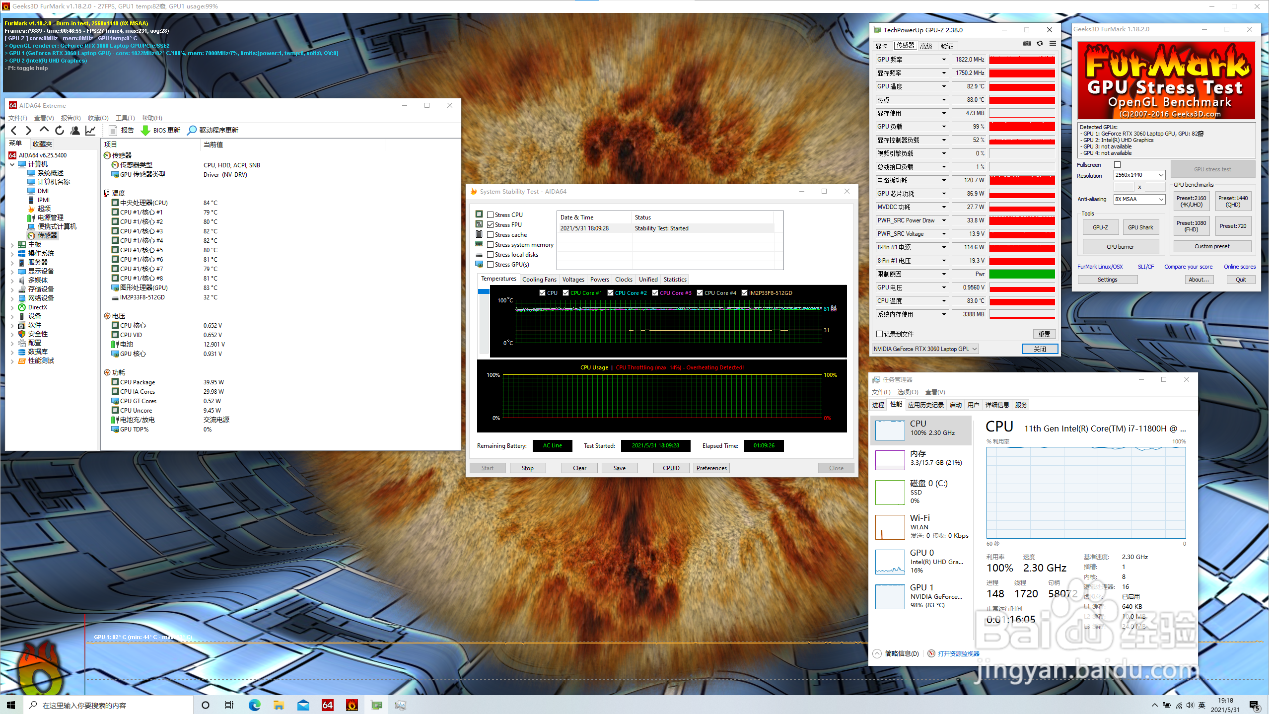Collapse the computer node in the AIDA64 tree
The image size is (1269, 714).
point(12,164)
